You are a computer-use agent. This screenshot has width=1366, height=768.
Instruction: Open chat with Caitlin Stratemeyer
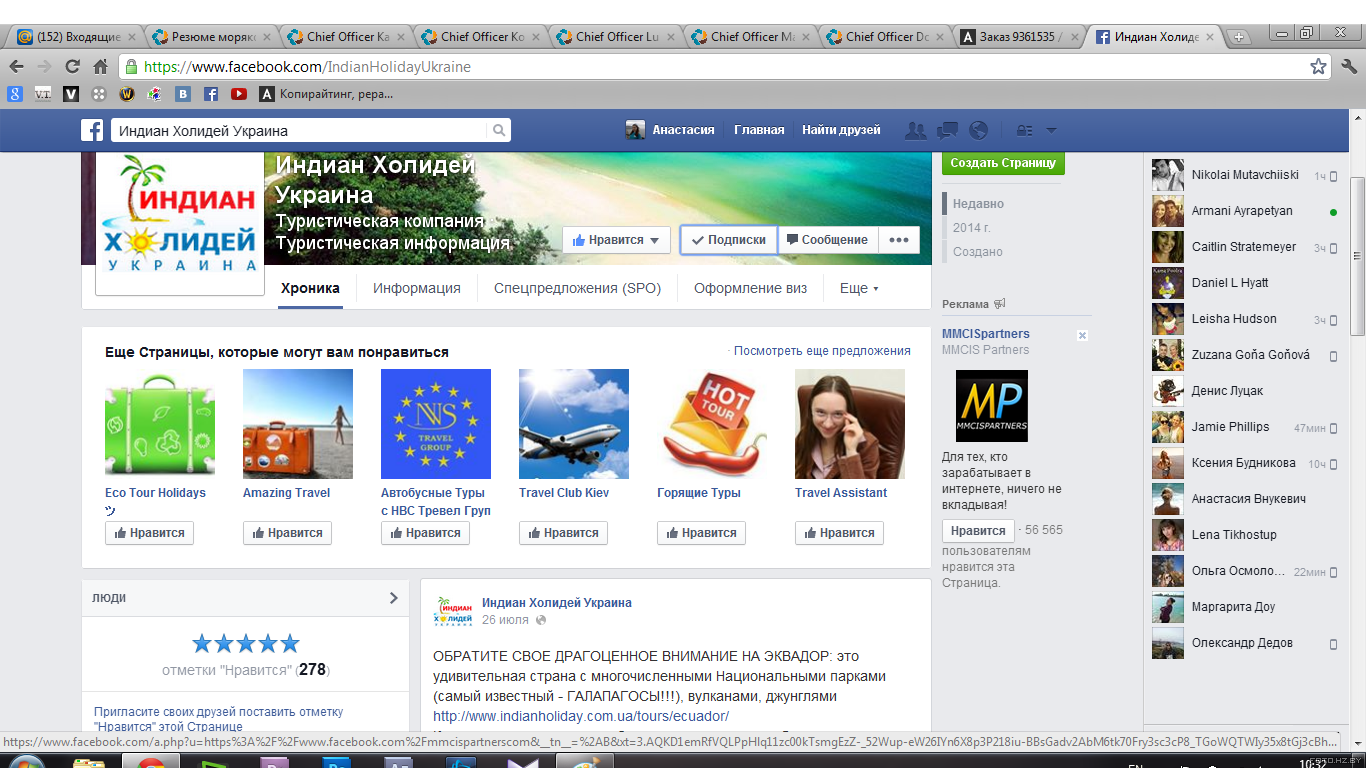point(1245,247)
